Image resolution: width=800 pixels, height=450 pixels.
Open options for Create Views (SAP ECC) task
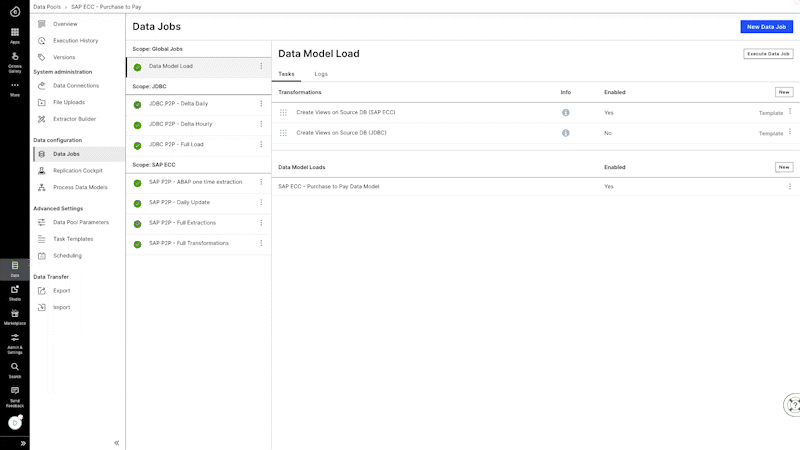tap(790, 111)
